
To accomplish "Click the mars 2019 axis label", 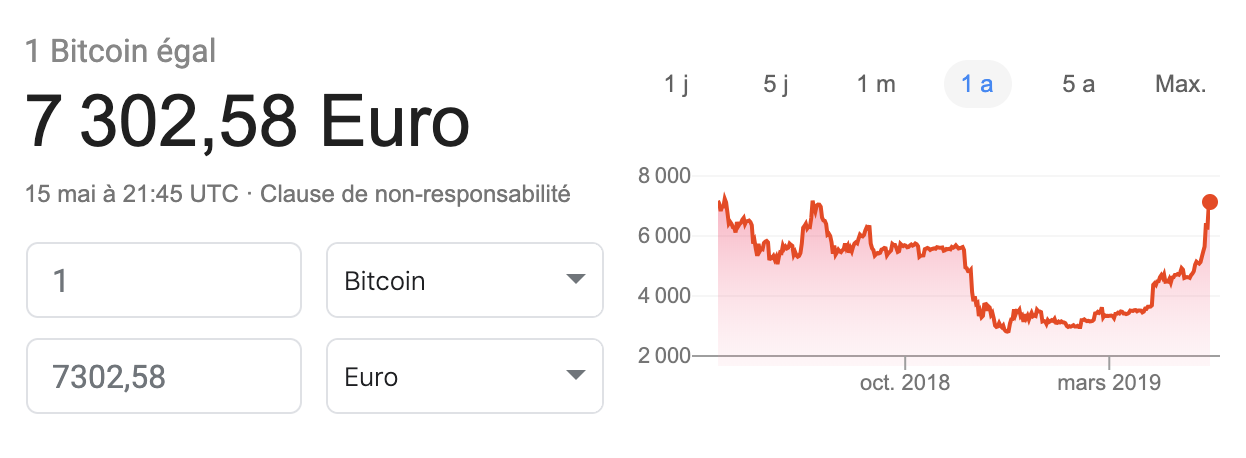I will coord(1109,383).
